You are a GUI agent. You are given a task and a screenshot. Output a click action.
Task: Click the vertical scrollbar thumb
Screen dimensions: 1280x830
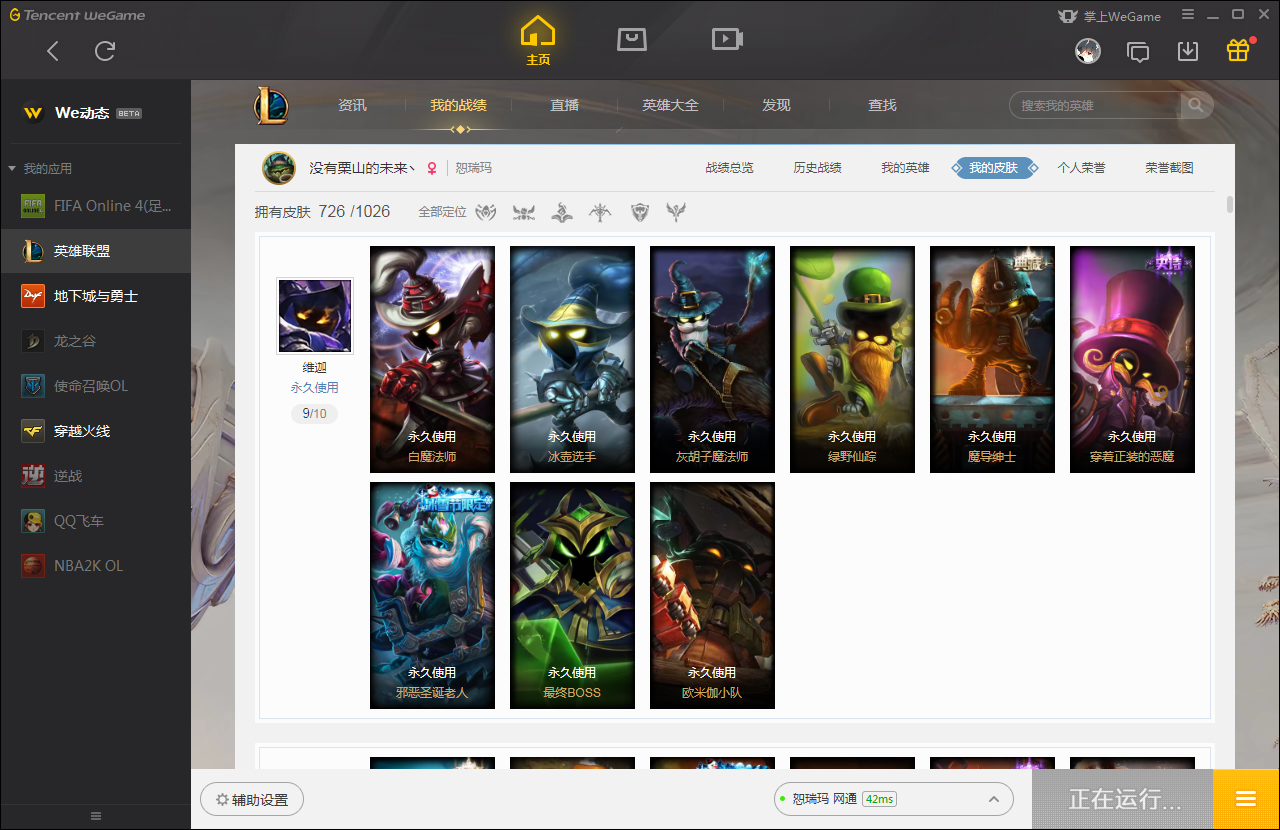(1229, 205)
